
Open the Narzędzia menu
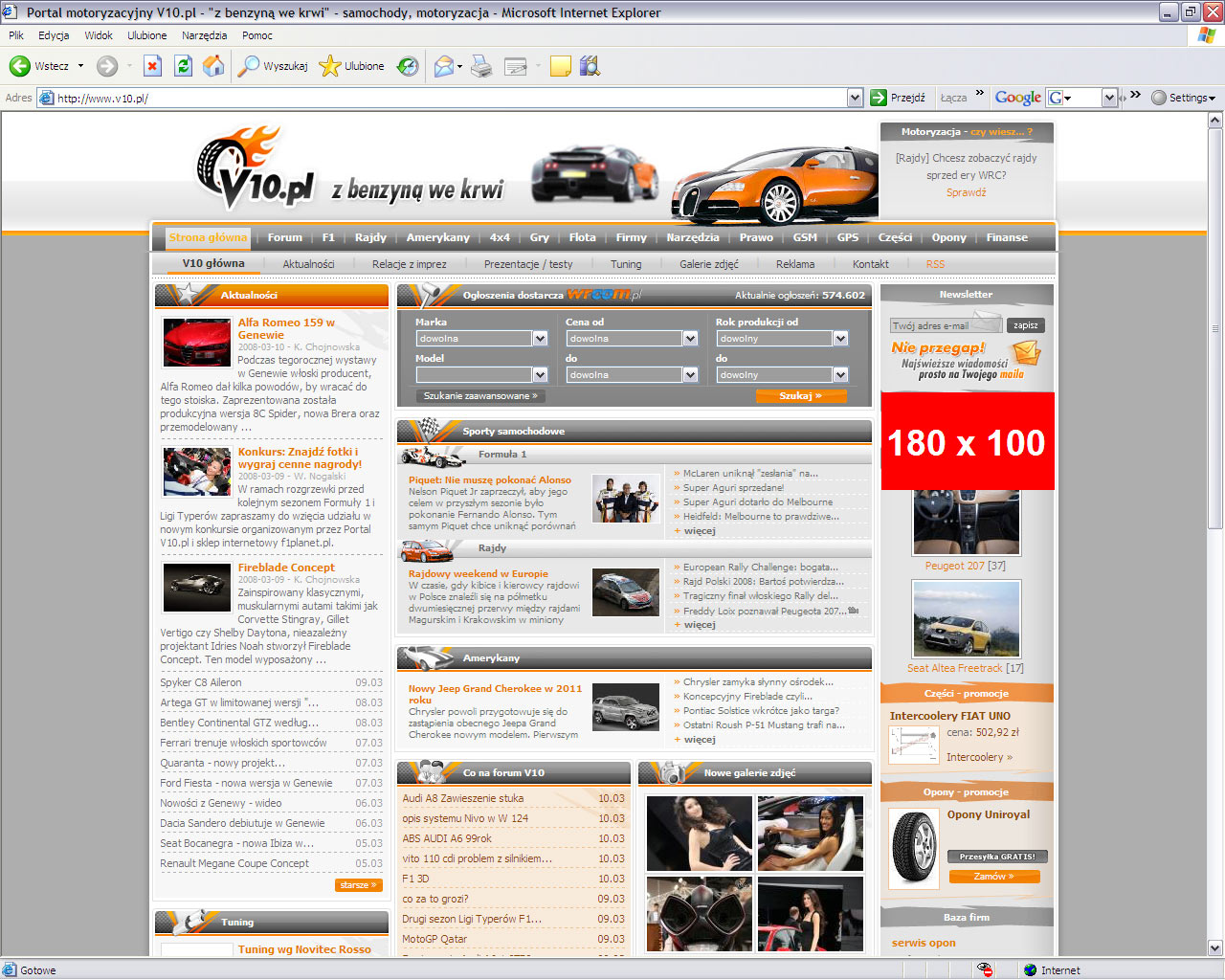(x=204, y=35)
